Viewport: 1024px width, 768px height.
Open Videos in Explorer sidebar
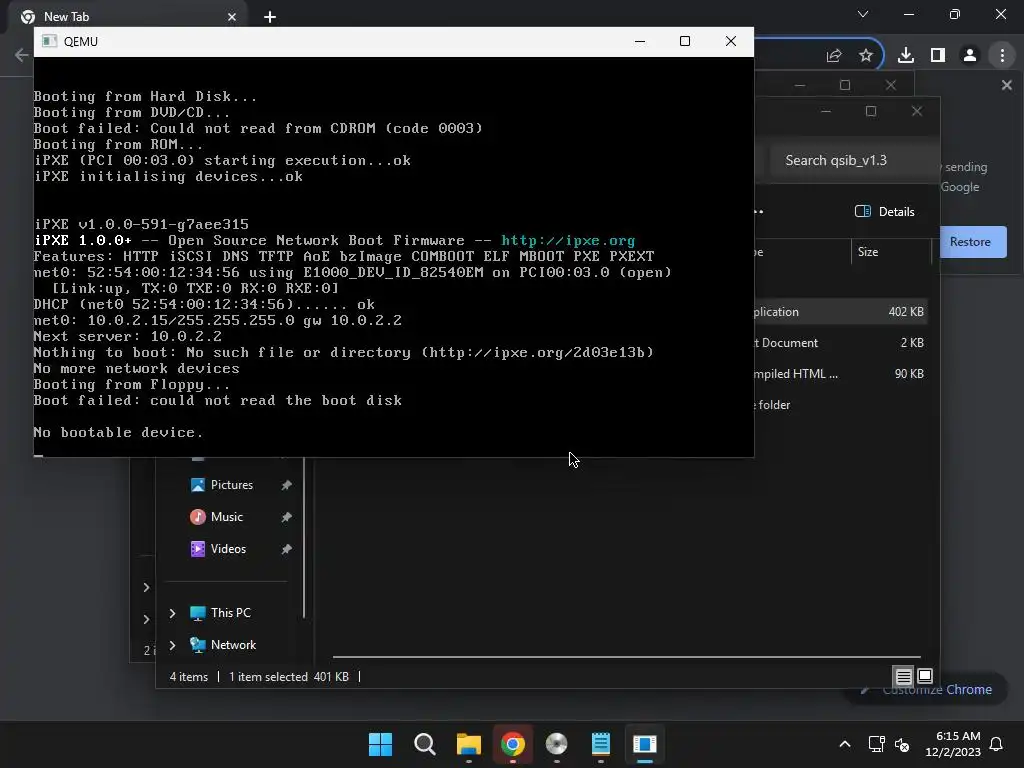point(228,549)
